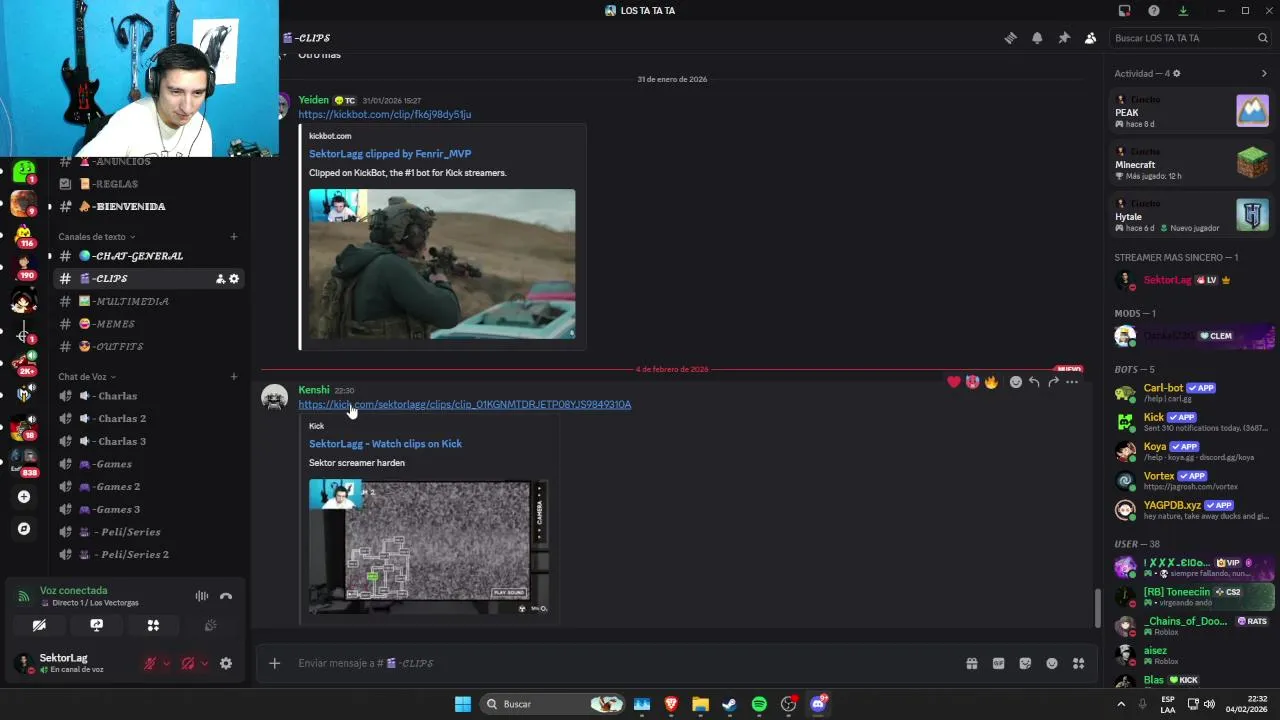This screenshot has width=1280, height=720.
Task: Click the green update download icon
Action: tap(1183, 11)
